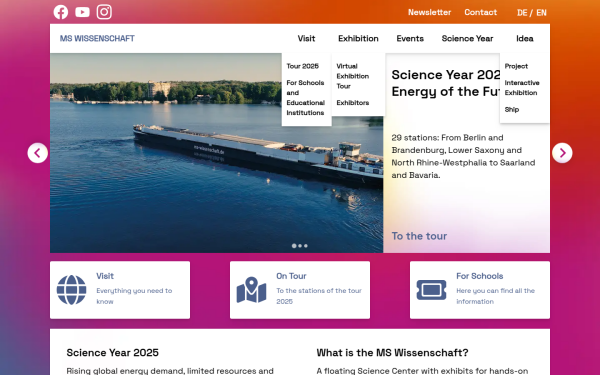Click '29 stations: From Berlin' slide text

(463, 156)
